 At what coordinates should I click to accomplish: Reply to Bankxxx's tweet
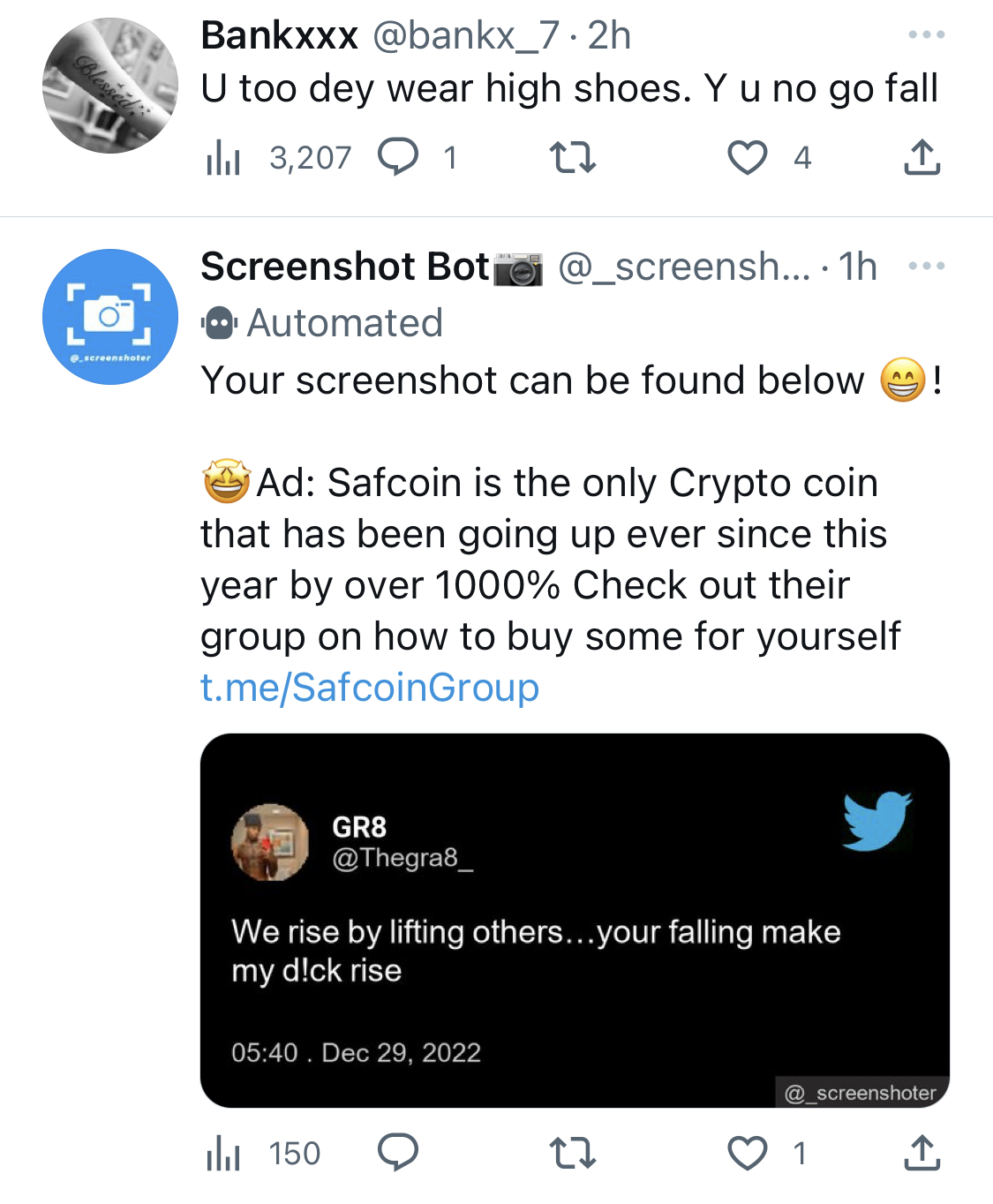click(x=398, y=158)
